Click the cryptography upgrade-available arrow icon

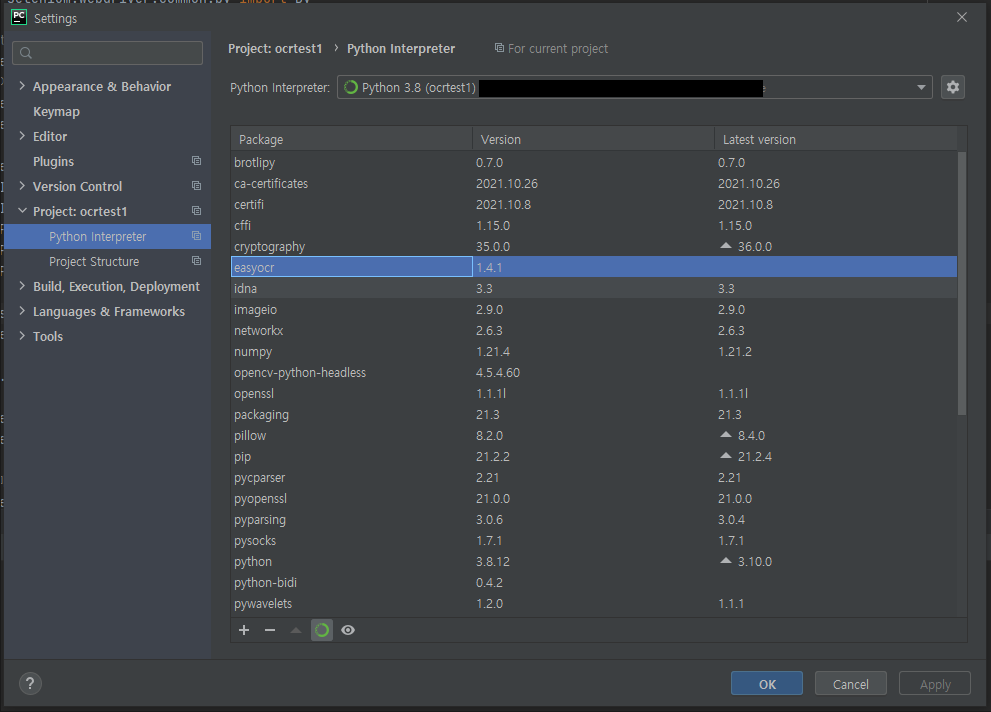pyautogui.click(x=726, y=246)
